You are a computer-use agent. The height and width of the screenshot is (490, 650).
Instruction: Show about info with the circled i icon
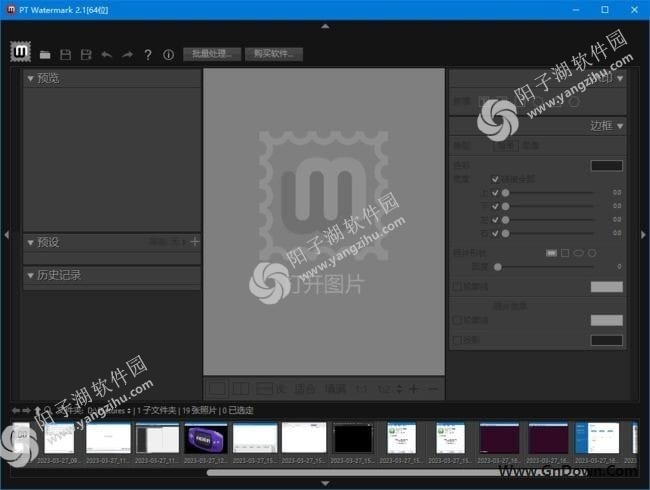click(x=168, y=55)
